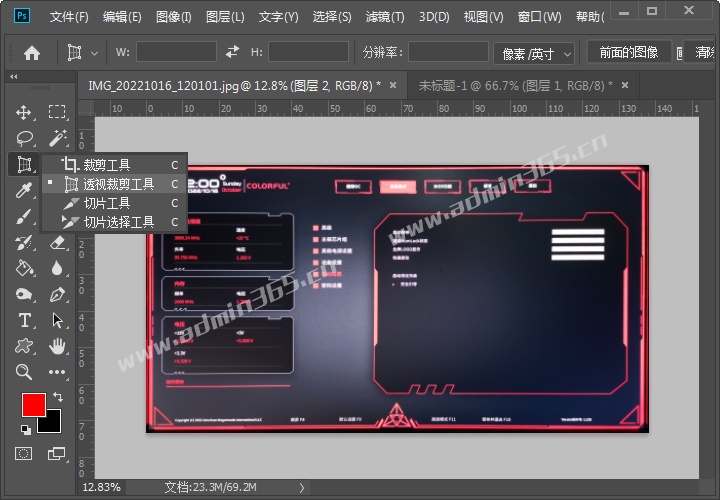Select the Rectangular Marquee tool

57,112
